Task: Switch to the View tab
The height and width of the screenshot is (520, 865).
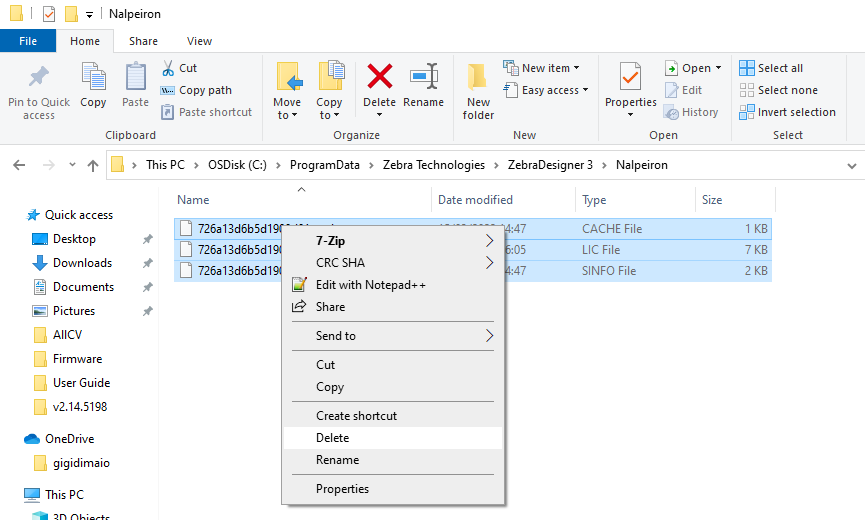Action: click(199, 41)
